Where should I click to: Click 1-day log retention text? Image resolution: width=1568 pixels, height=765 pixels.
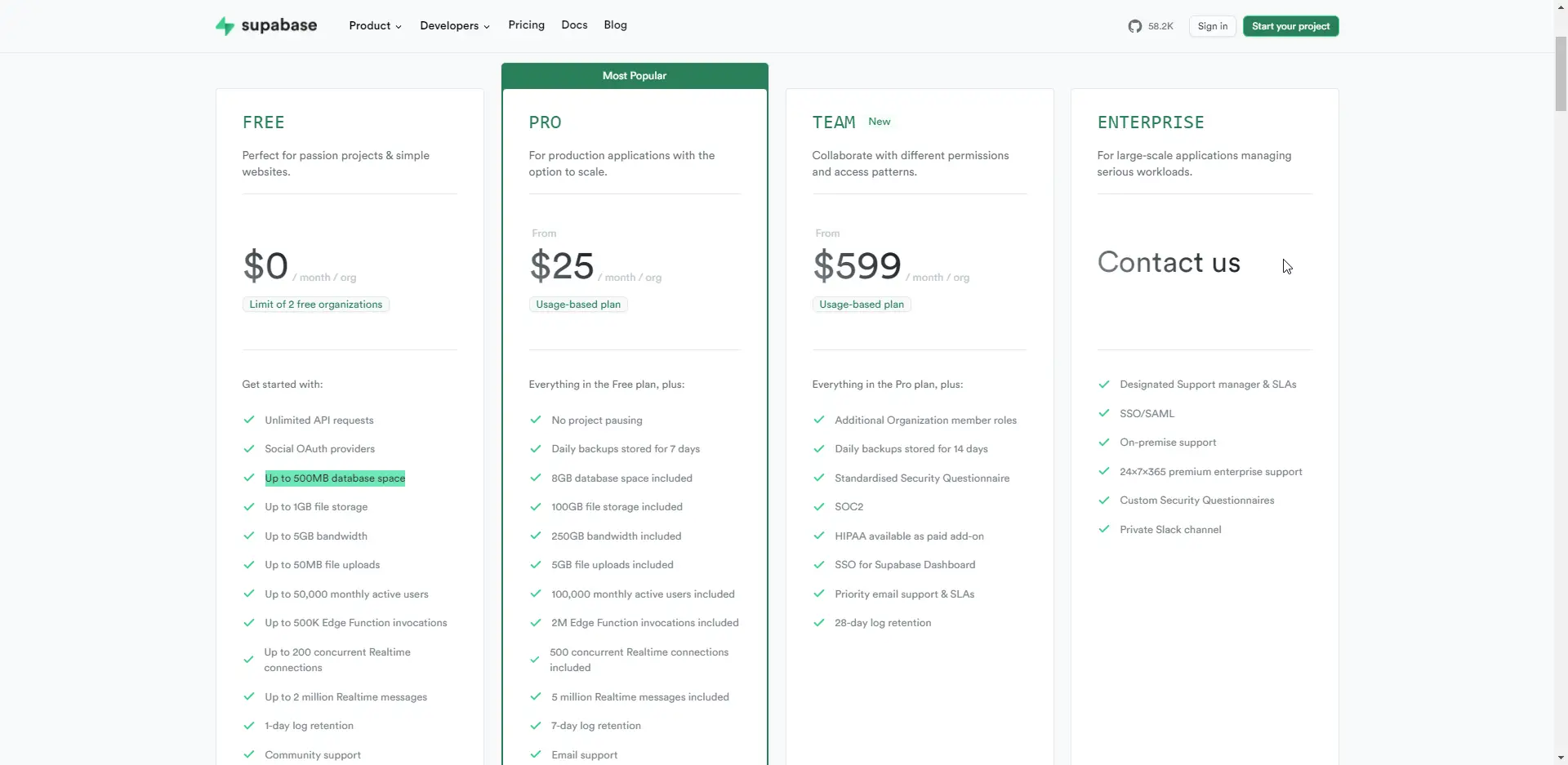[309, 725]
